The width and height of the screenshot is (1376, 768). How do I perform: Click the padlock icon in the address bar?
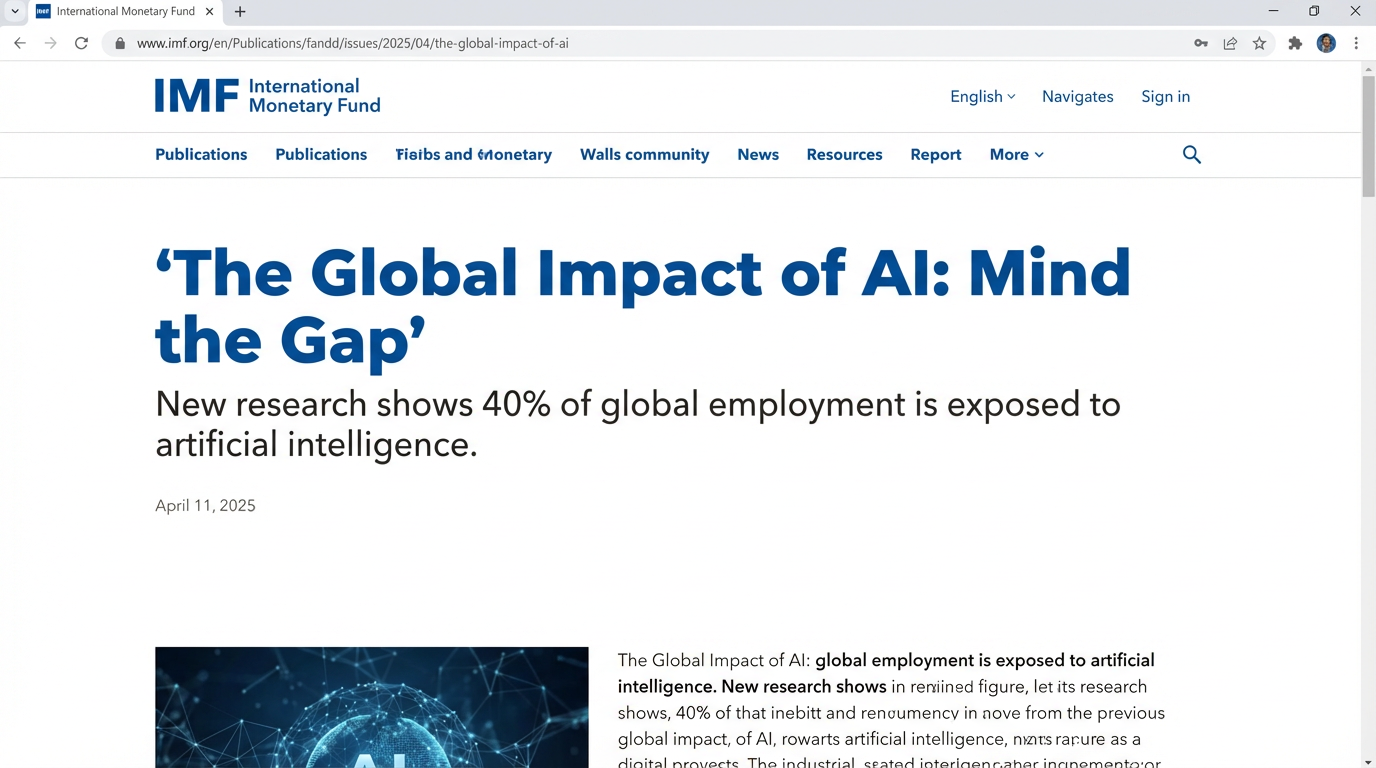(x=118, y=43)
